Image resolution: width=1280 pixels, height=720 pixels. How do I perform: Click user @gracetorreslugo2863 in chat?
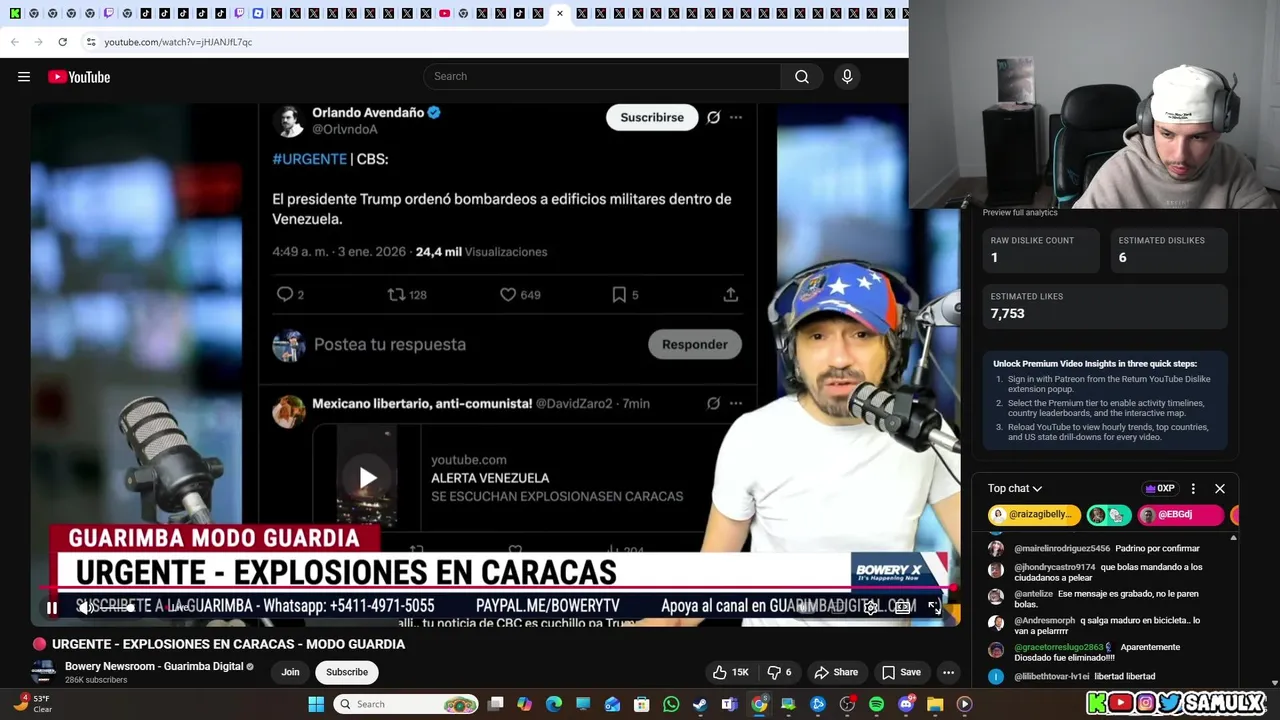(x=1058, y=648)
